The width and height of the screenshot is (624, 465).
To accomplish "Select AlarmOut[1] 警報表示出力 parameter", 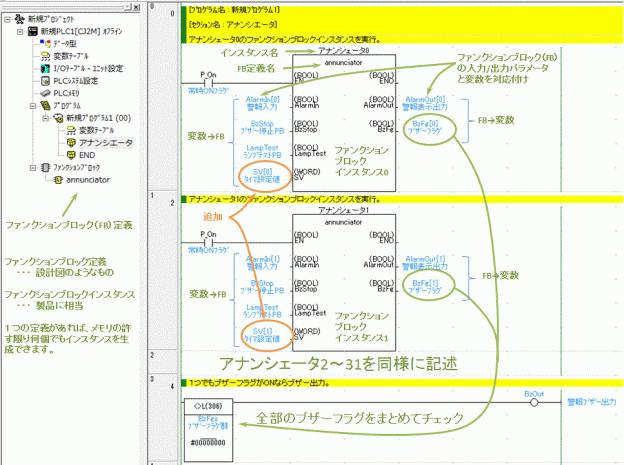I will coord(425,263).
